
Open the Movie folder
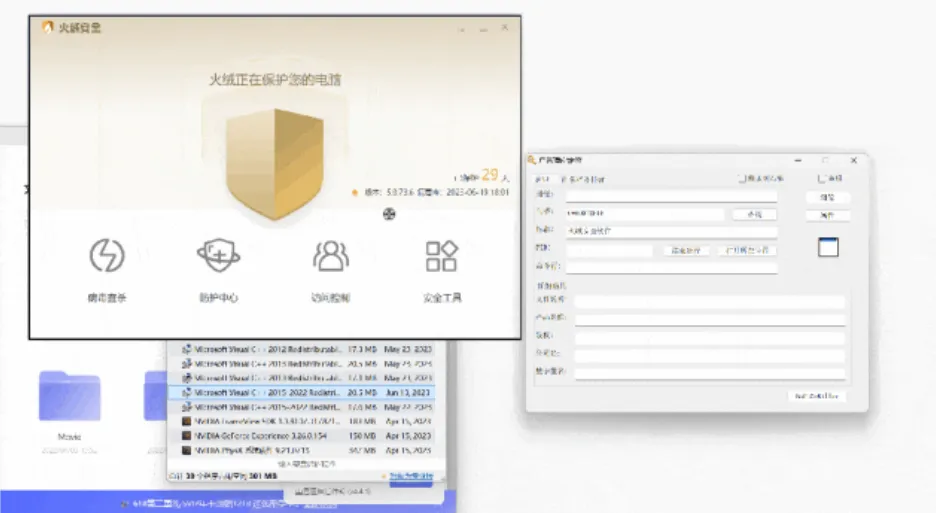point(69,395)
